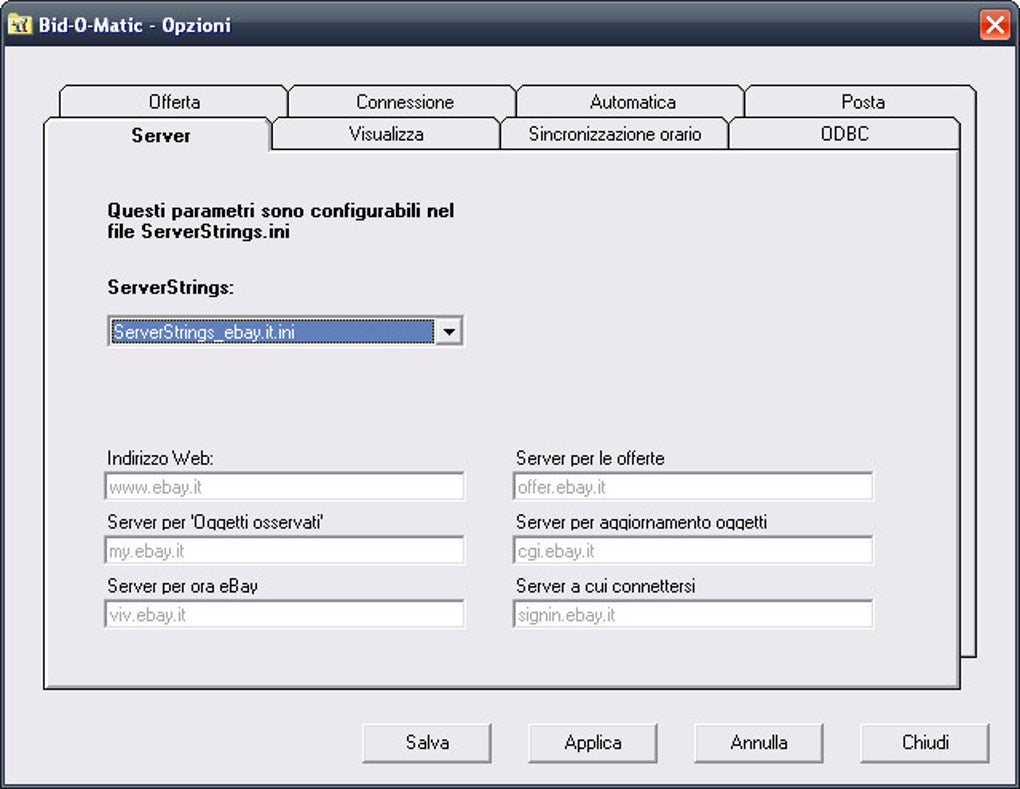Open the ODBC tab

pos(844,133)
